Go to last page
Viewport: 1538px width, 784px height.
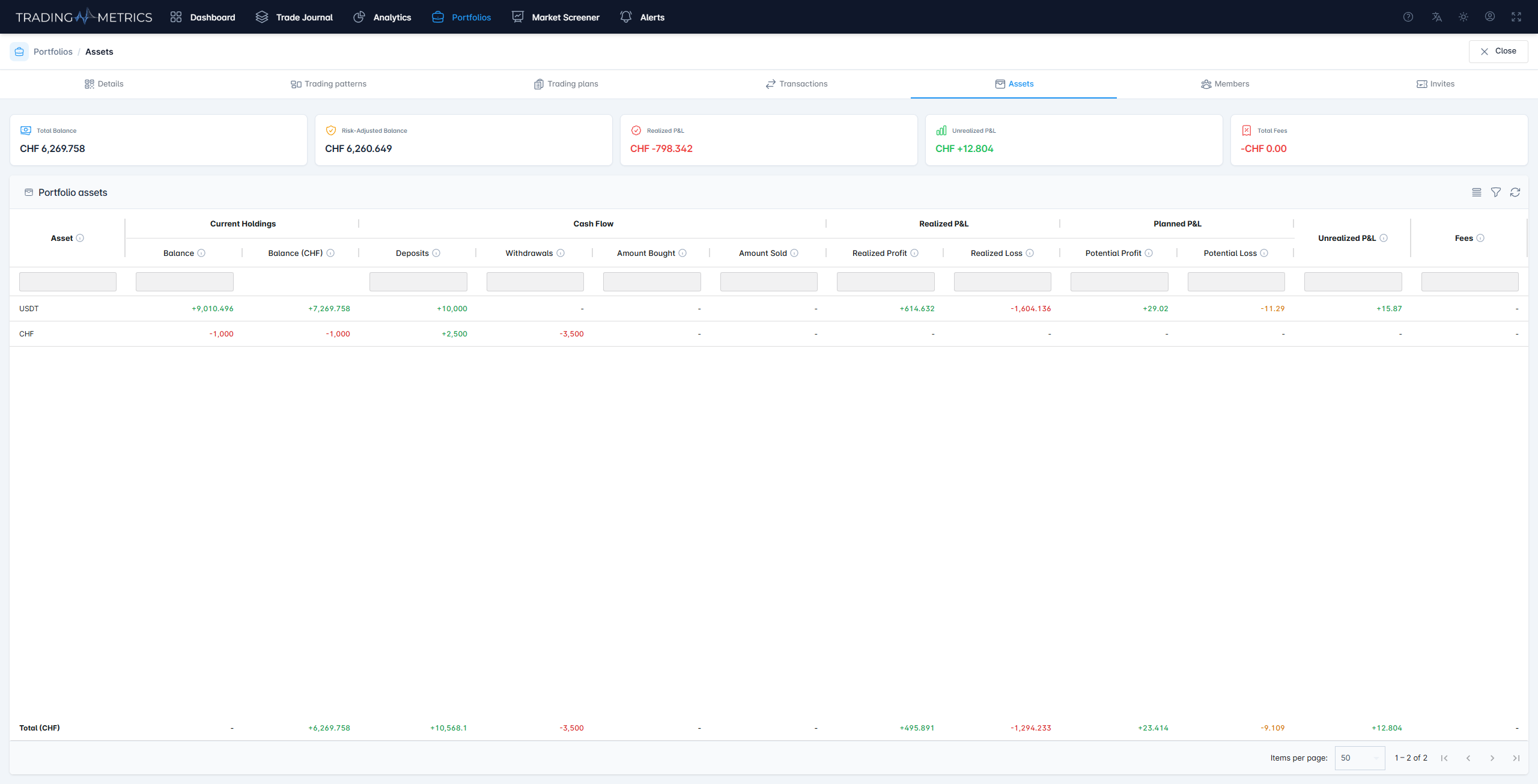coord(1516,758)
